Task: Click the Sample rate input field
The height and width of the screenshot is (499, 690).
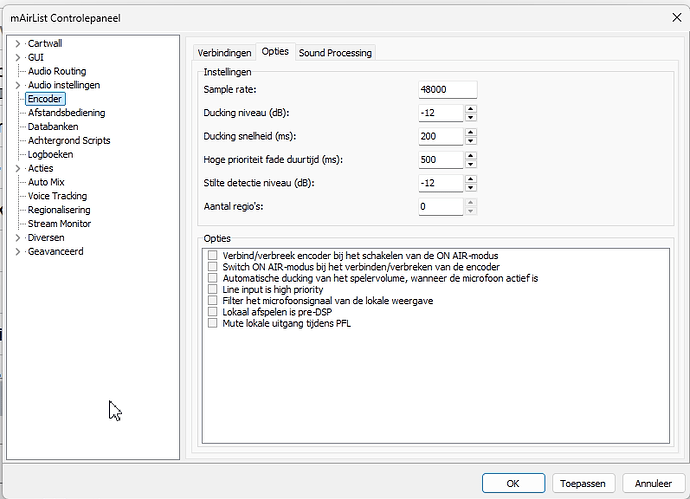Action: click(447, 90)
